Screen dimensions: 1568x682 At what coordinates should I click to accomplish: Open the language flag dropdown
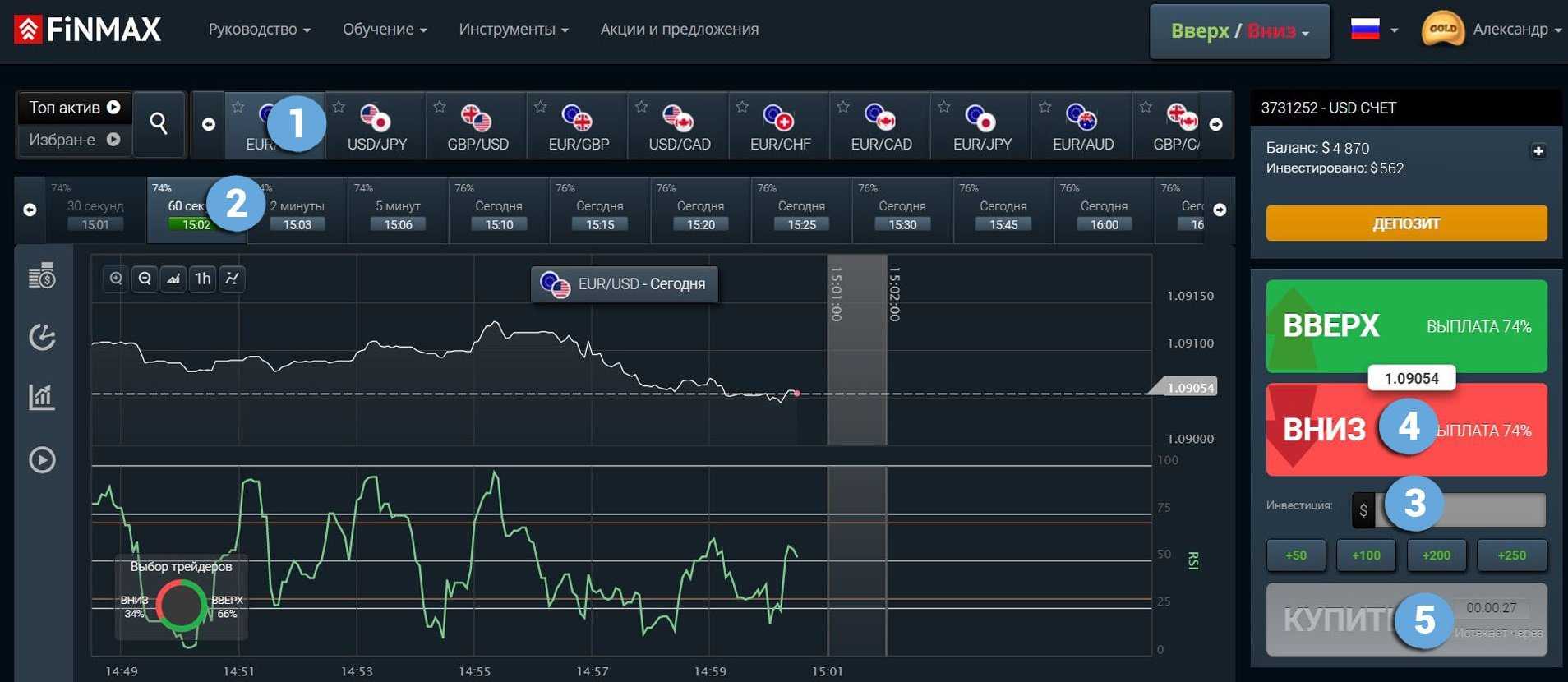1374,30
